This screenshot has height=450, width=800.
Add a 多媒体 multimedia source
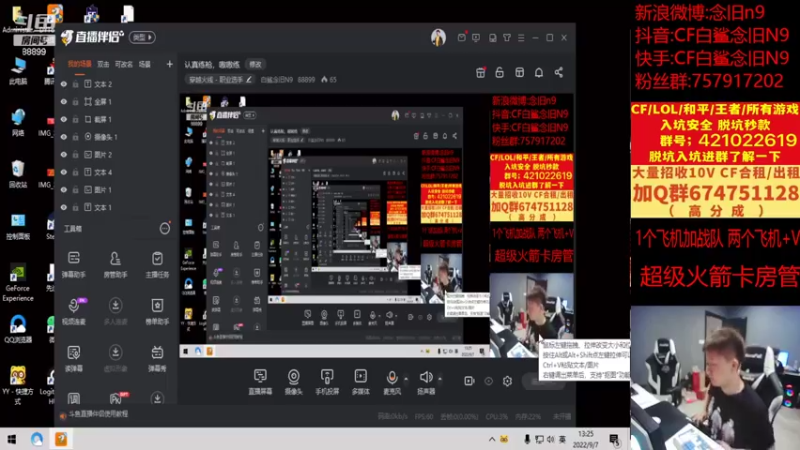click(x=360, y=382)
